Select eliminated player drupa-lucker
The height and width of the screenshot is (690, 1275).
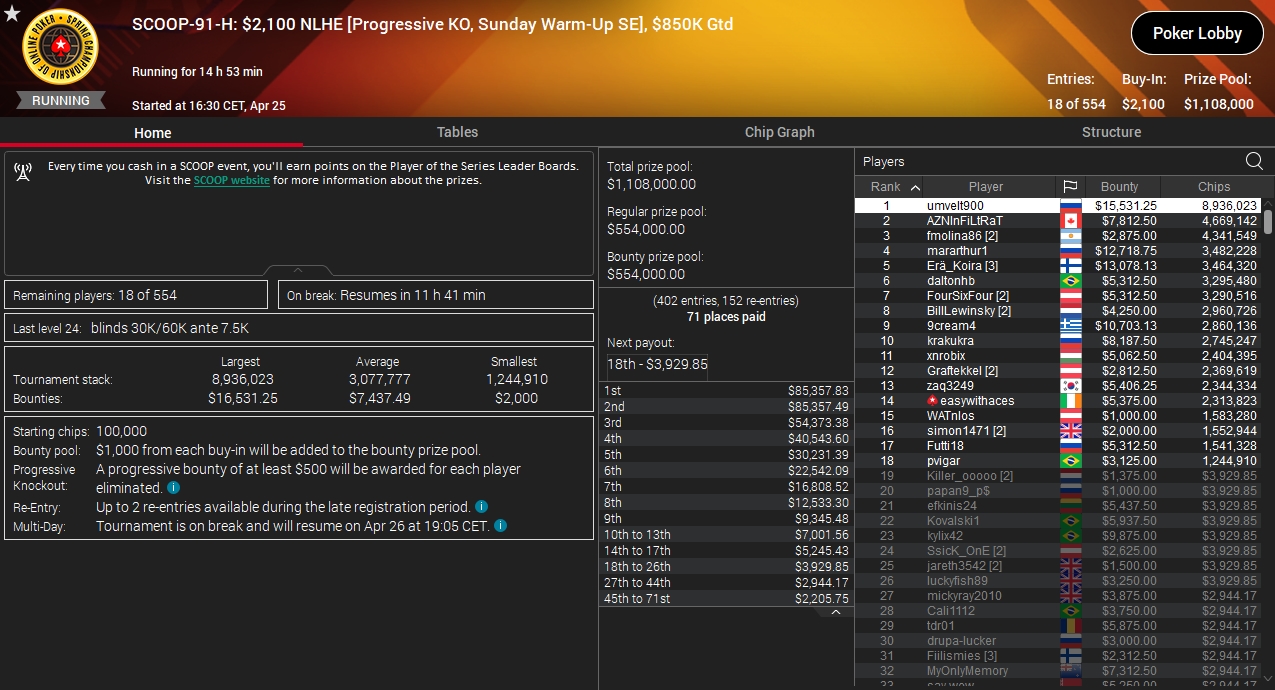click(1058, 641)
